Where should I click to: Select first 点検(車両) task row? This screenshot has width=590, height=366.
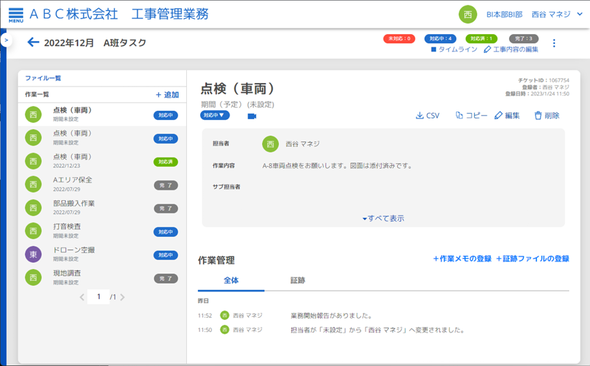point(102,114)
